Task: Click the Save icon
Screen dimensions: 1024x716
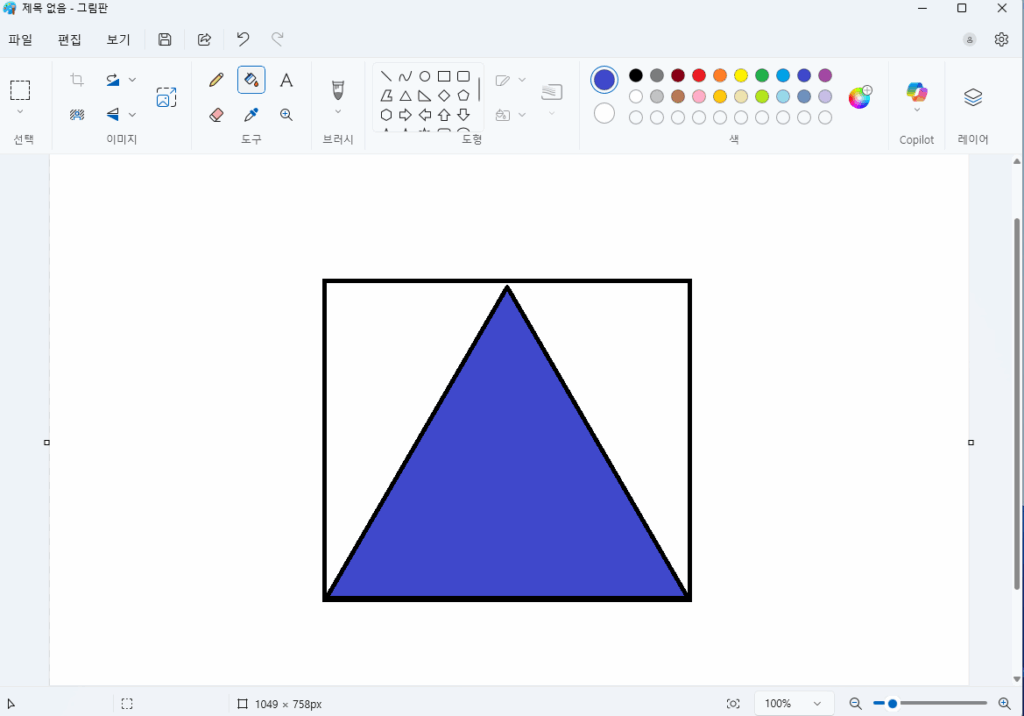Action: (x=165, y=40)
